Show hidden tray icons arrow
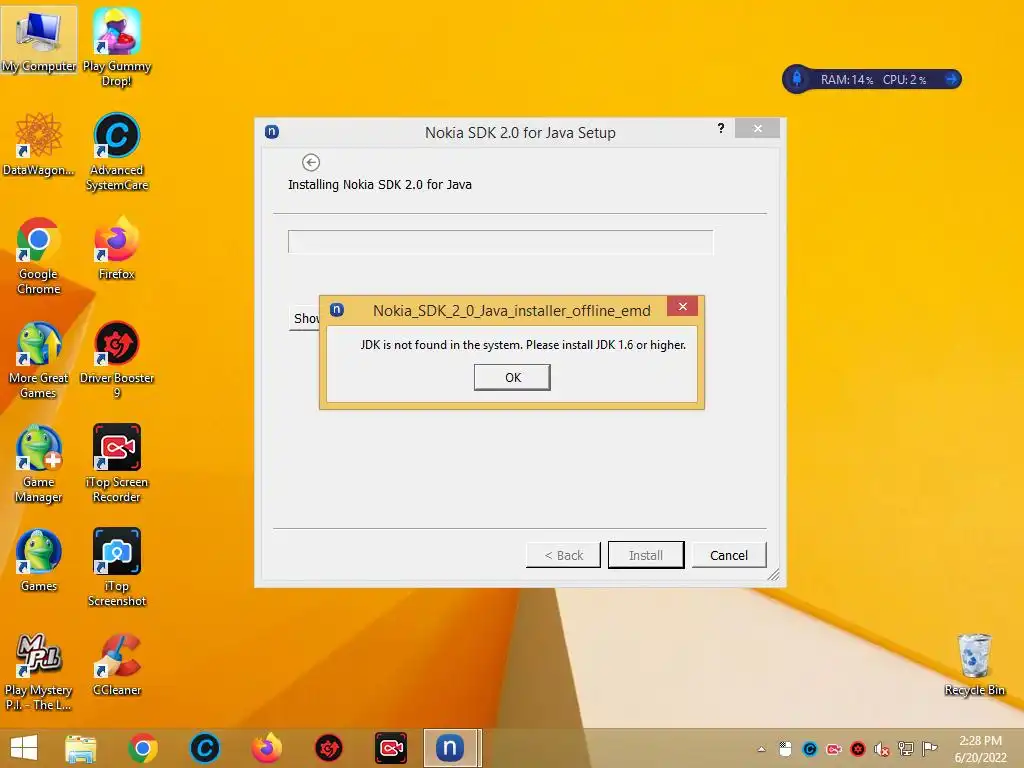 [761, 749]
